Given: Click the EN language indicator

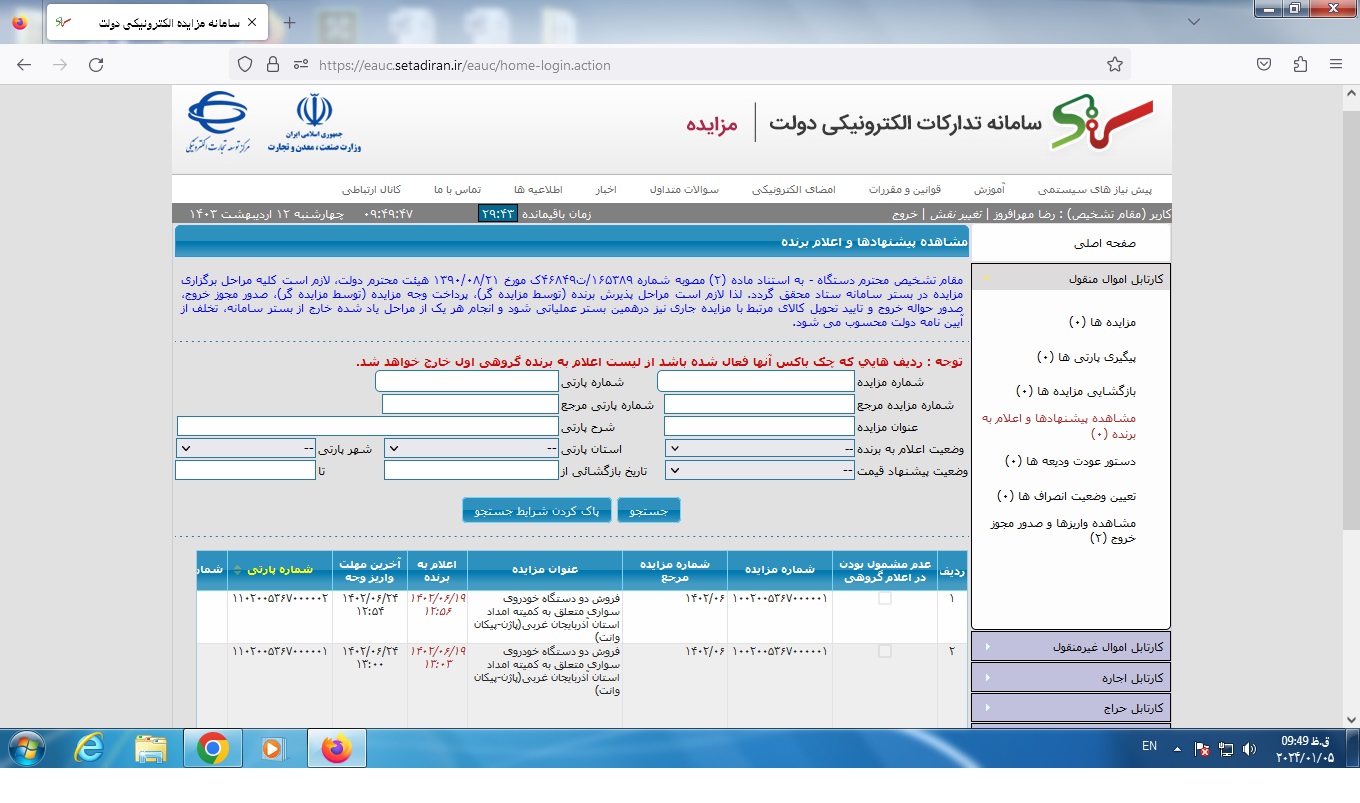Looking at the screenshot, I should tap(1149, 746).
